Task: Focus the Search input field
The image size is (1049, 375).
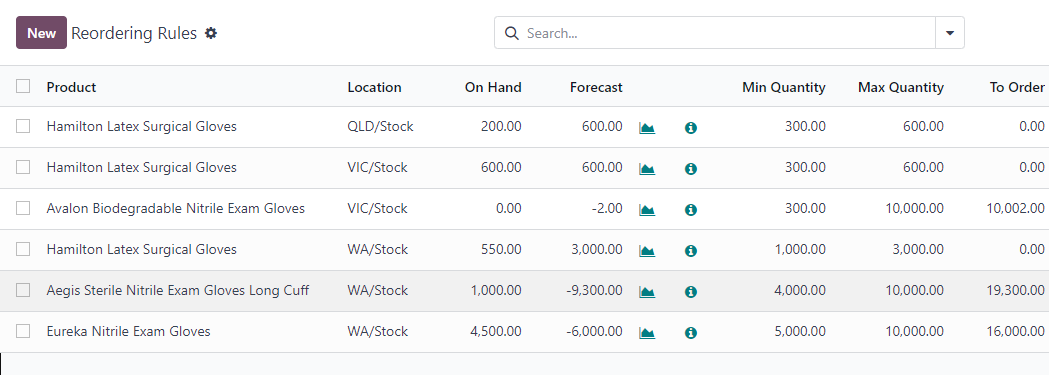Action: click(x=728, y=33)
